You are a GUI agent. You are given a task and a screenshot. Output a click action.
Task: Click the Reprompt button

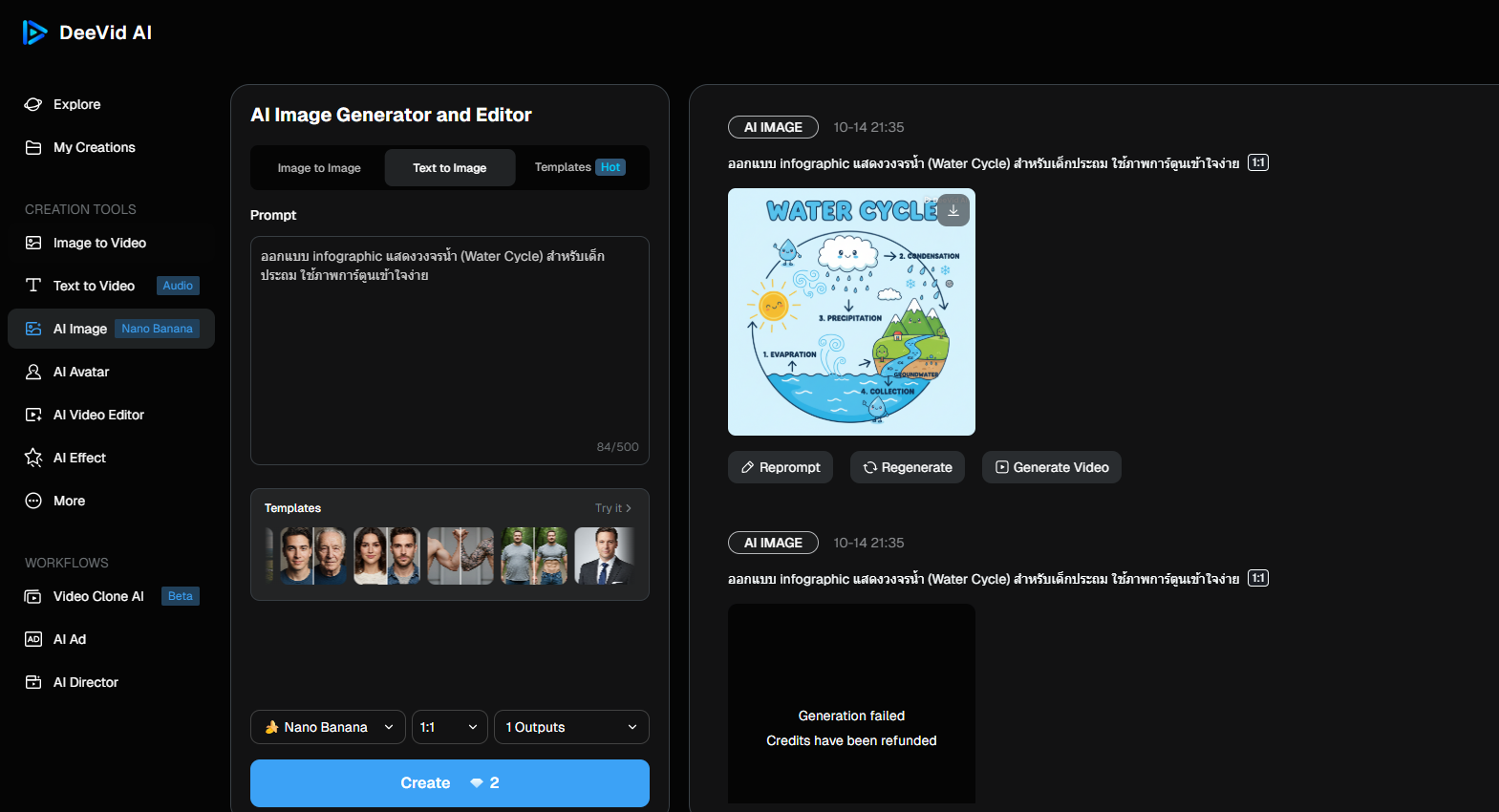coord(781,467)
